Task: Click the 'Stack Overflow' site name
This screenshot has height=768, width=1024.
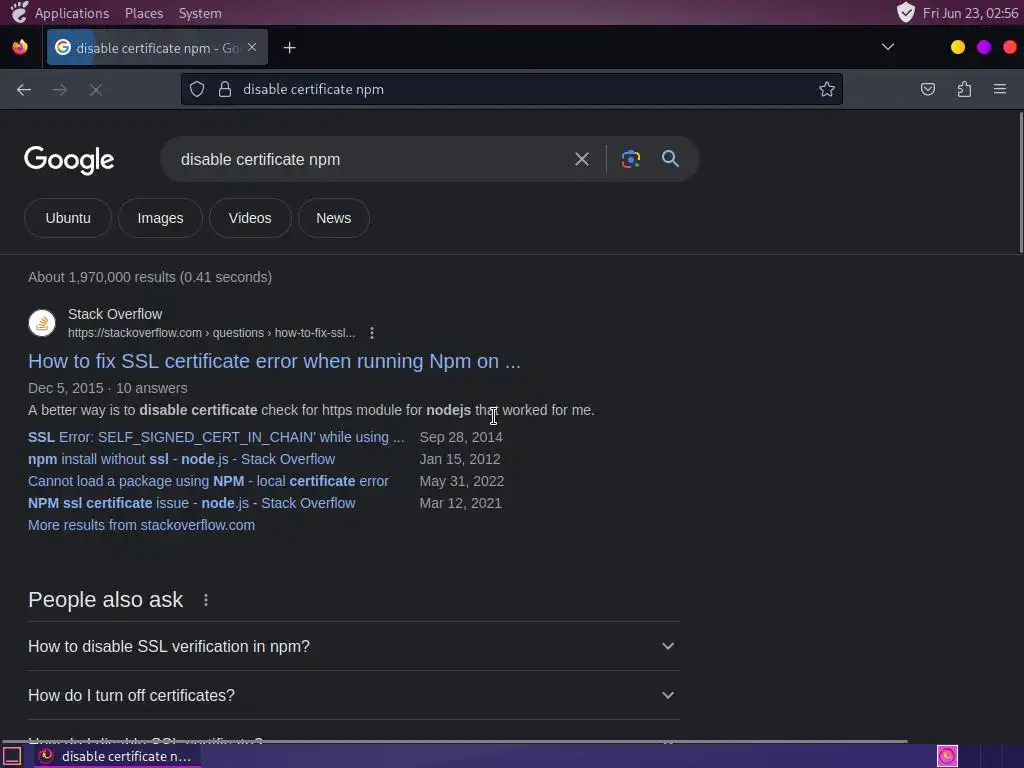Action: (115, 314)
